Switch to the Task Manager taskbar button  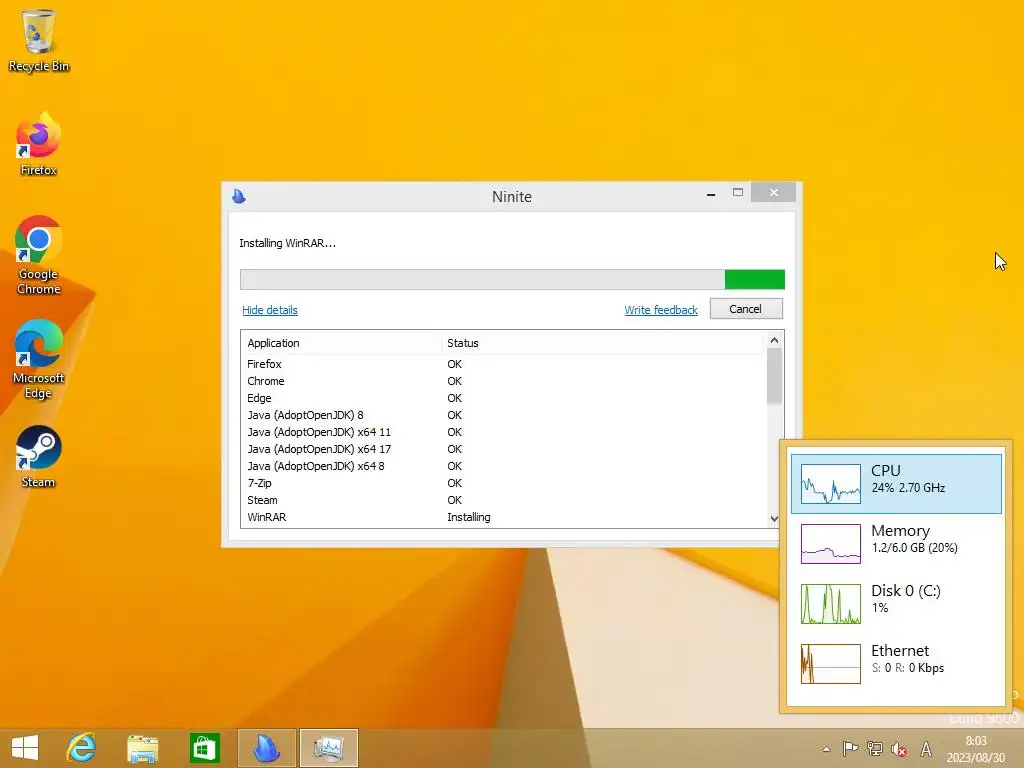pyautogui.click(x=328, y=748)
